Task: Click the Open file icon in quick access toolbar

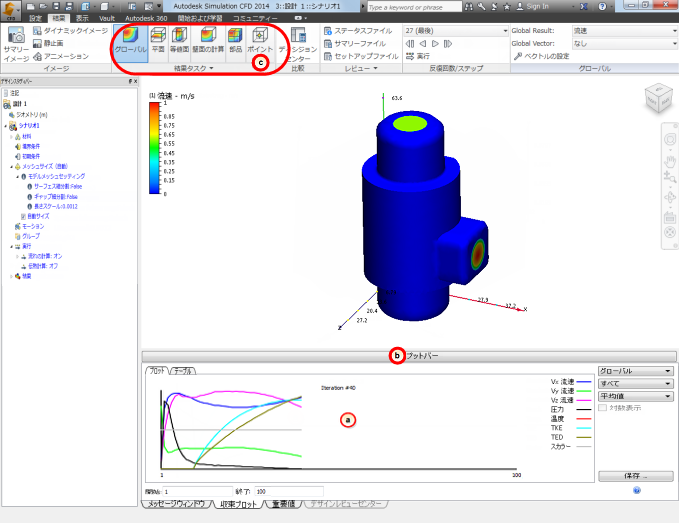Action: click(43, 6)
